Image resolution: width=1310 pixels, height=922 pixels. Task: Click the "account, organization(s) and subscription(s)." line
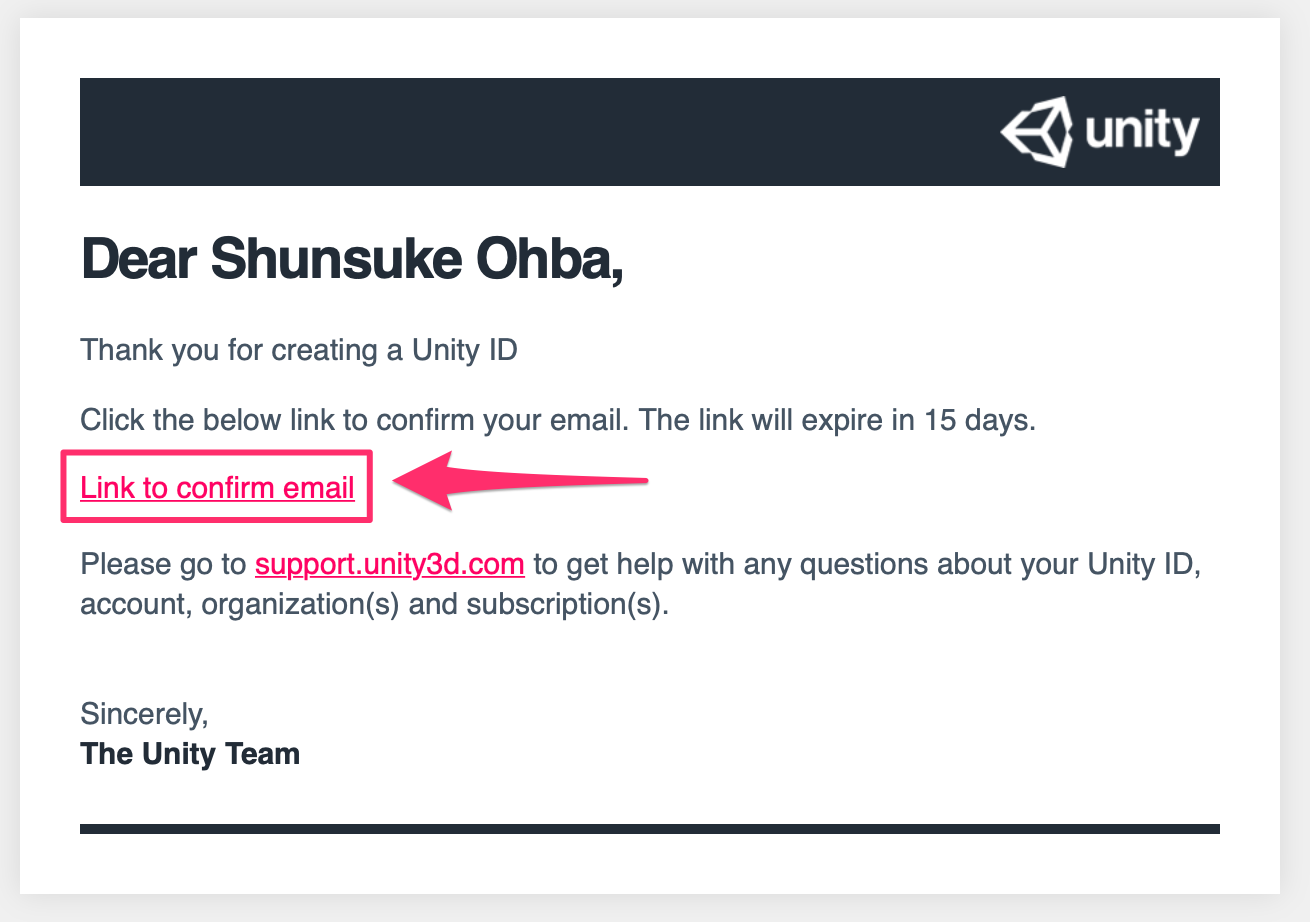373,605
